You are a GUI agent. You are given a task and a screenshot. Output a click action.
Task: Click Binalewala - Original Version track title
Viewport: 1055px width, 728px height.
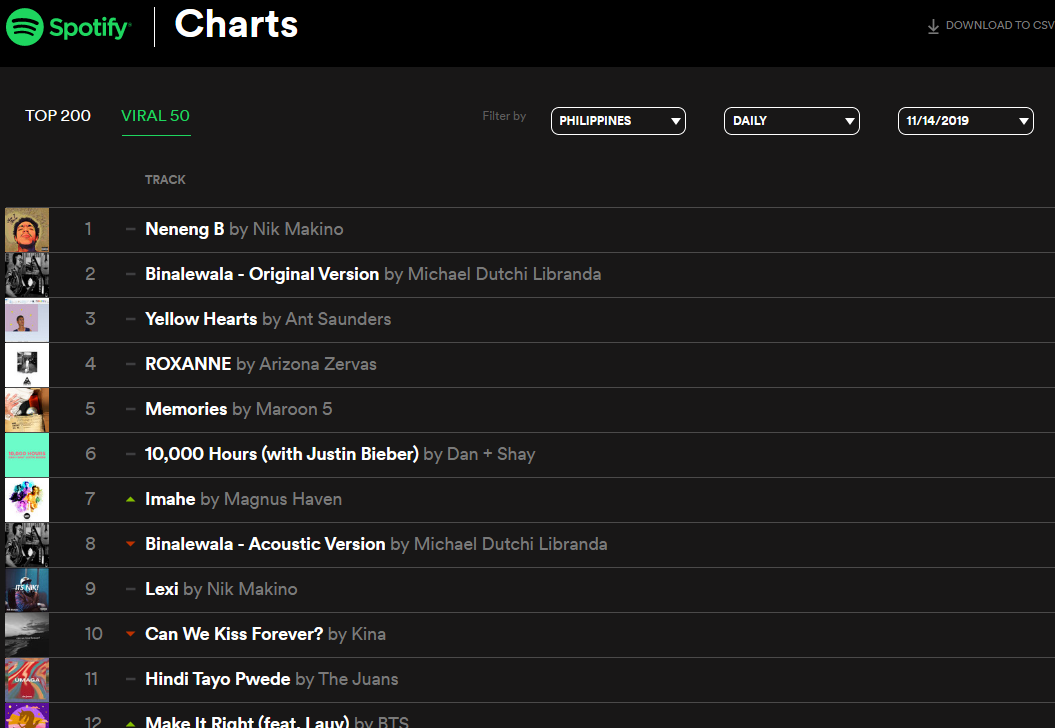(262, 275)
